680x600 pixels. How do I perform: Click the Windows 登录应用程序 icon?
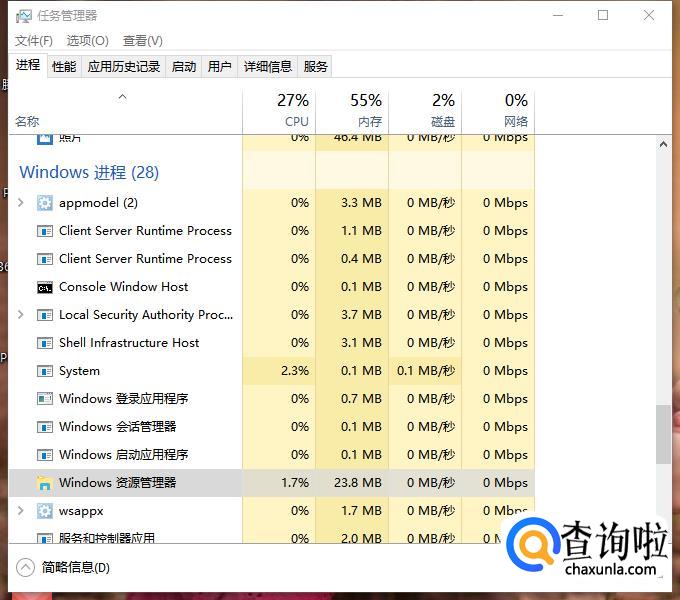[45, 399]
